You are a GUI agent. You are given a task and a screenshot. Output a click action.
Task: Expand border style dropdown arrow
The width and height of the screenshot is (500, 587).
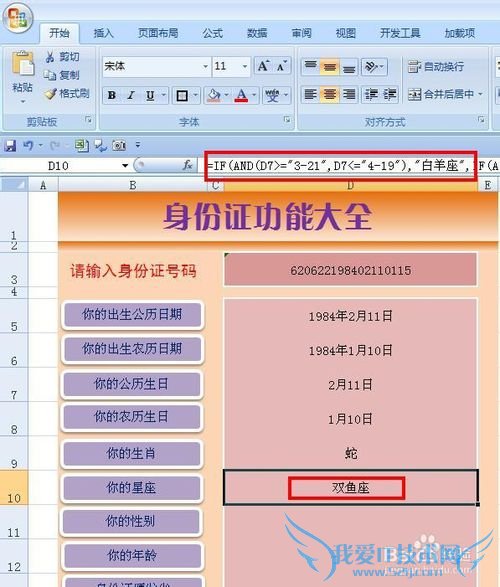[195, 95]
